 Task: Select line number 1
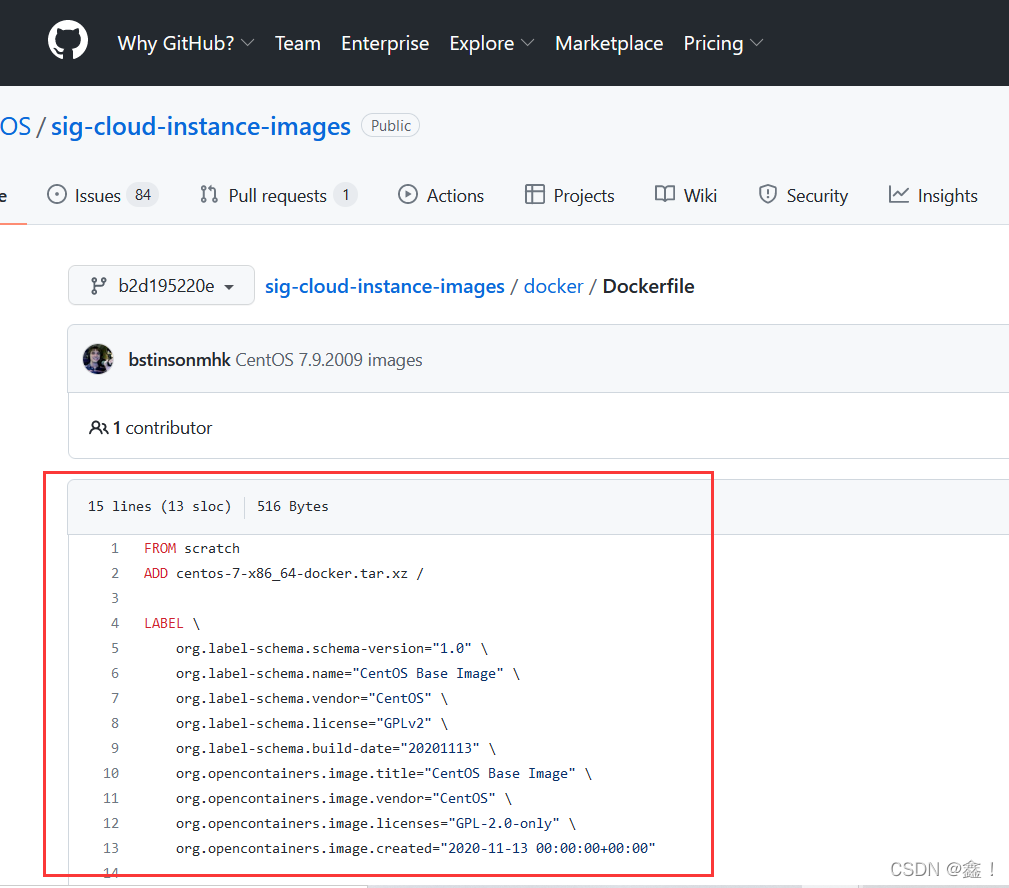pos(115,548)
